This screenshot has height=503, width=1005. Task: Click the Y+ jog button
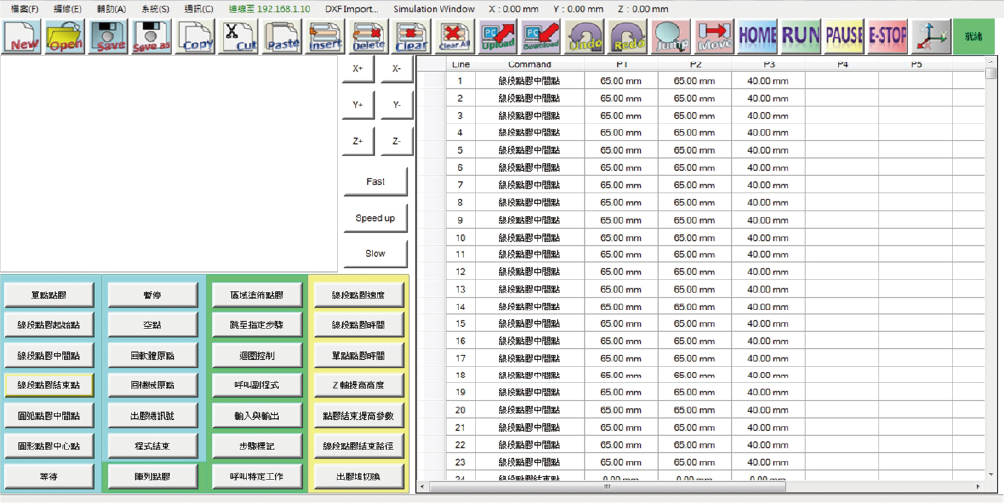(358, 105)
